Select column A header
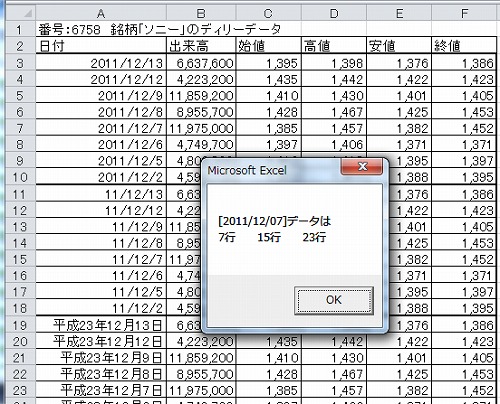This screenshot has height=404, width=500. [101, 13]
